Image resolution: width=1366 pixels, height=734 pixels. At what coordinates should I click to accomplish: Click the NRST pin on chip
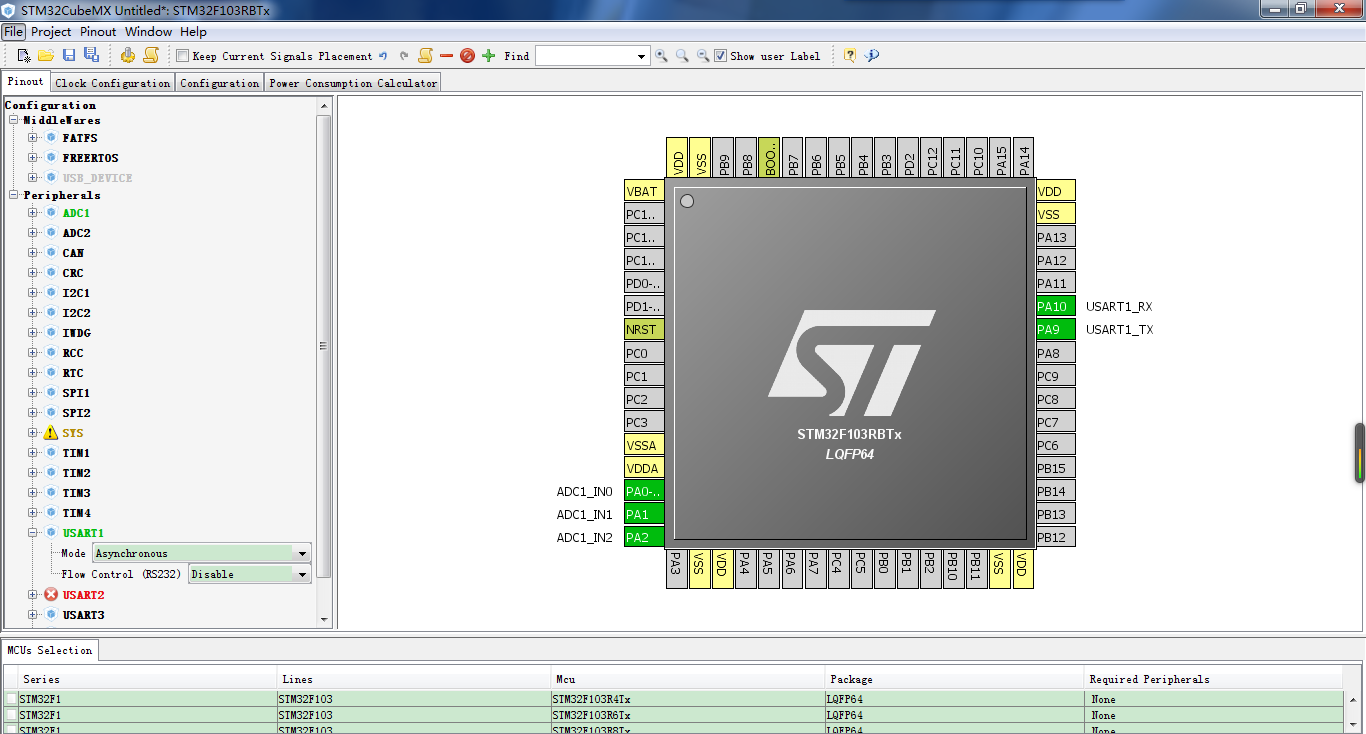pos(644,329)
